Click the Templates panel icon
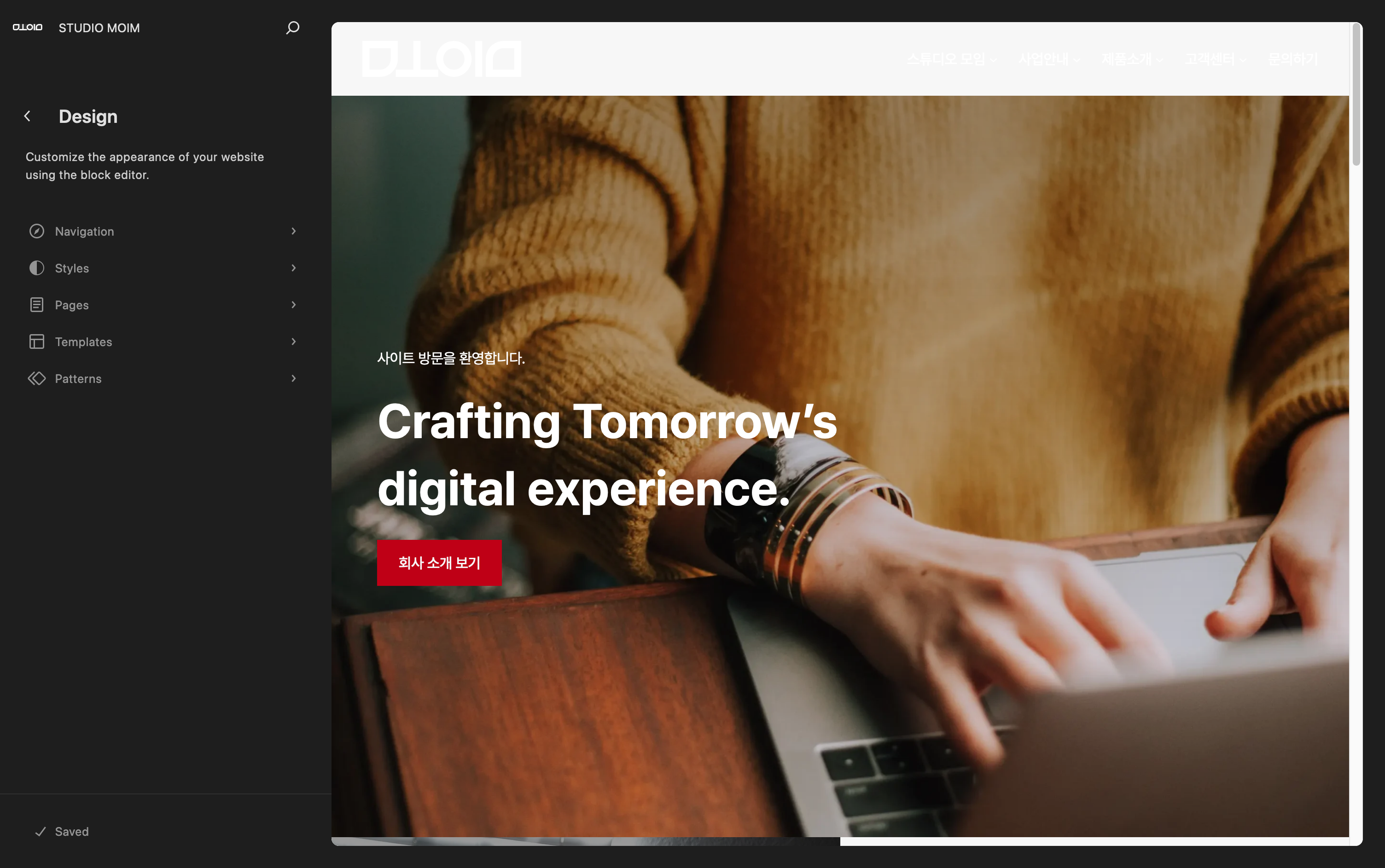Viewport: 1385px width, 868px height. click(x=36, y=341)
